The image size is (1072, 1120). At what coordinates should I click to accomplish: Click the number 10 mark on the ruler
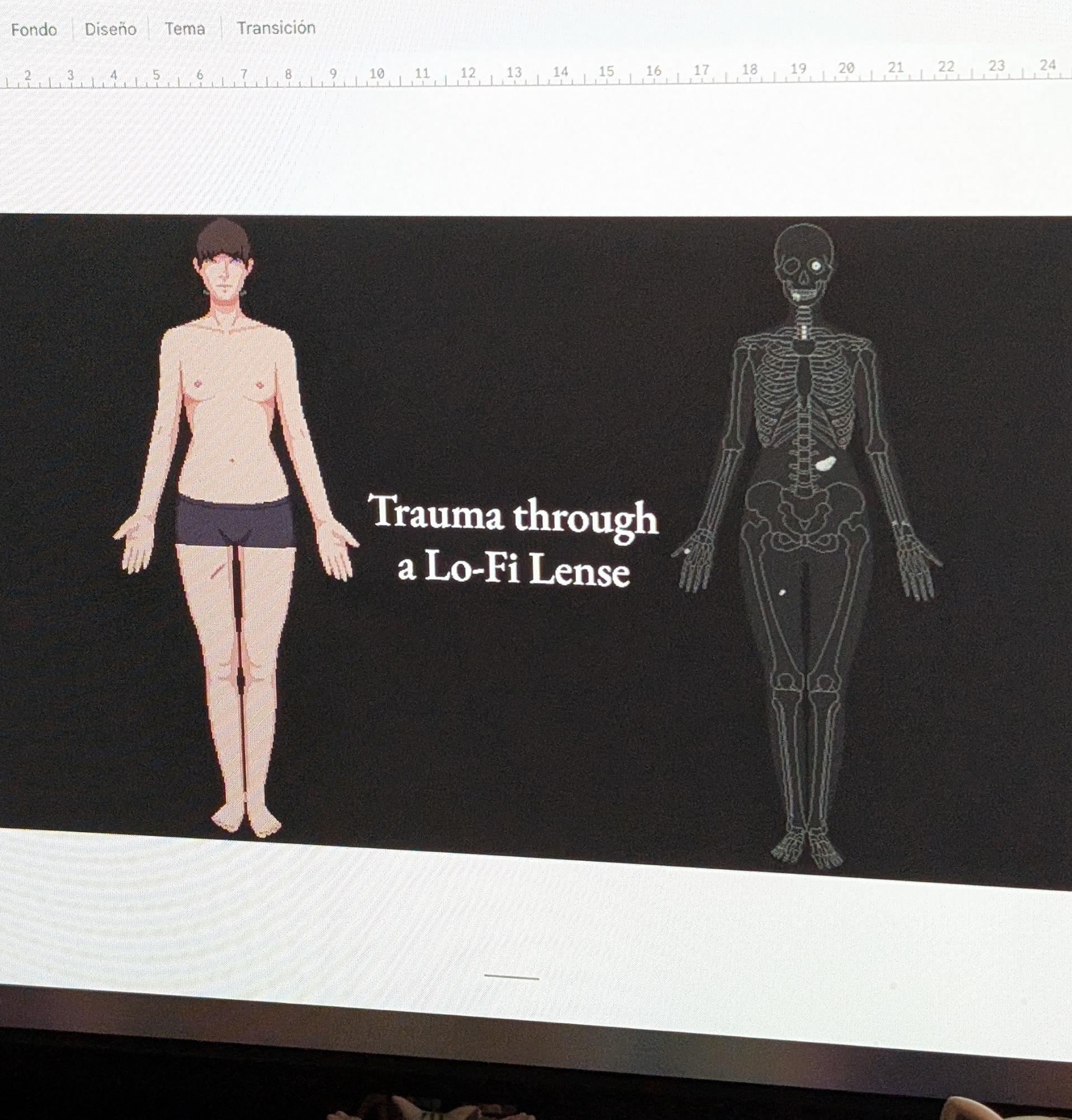coord(376,74)
